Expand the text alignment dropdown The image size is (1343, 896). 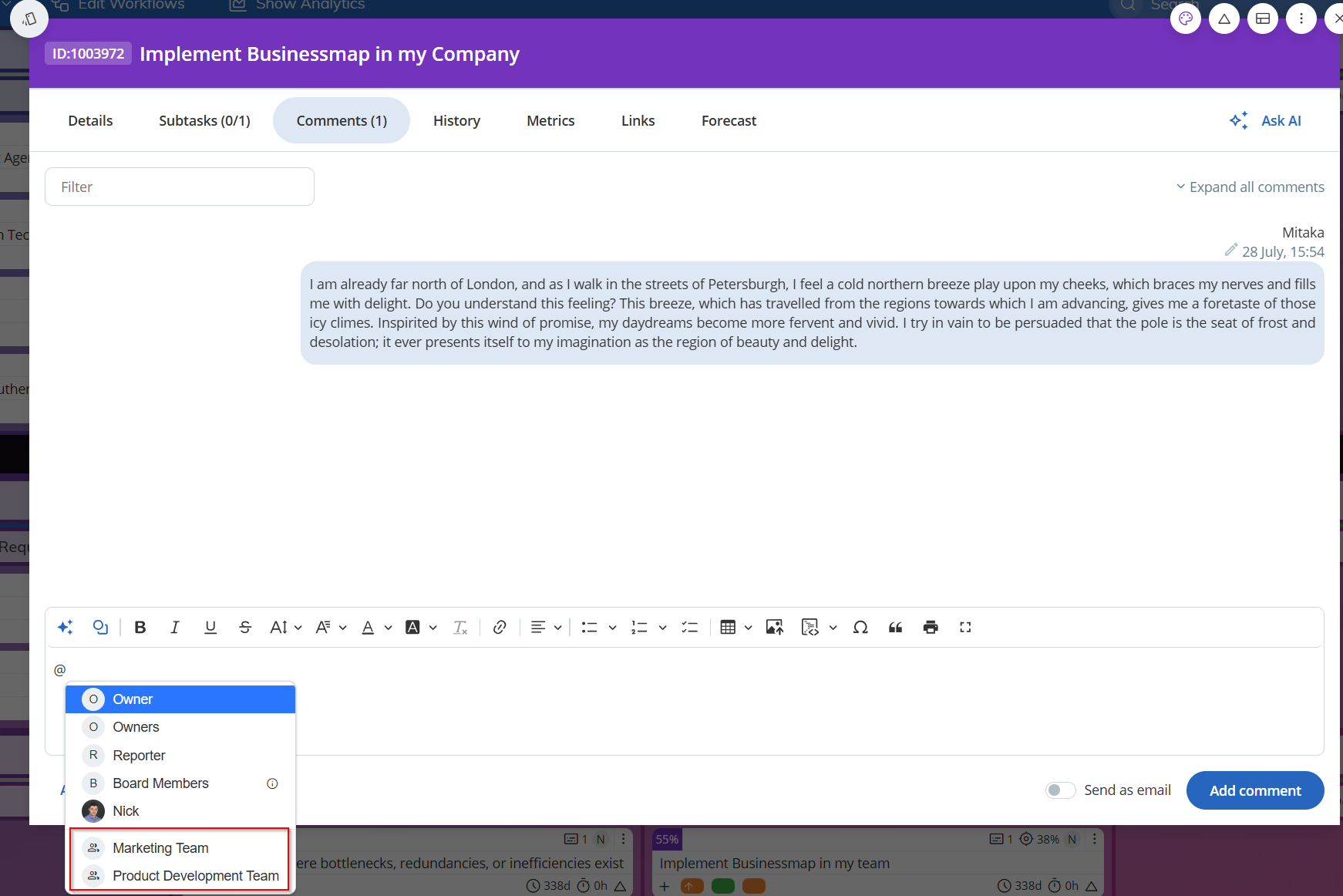point(557,628)
